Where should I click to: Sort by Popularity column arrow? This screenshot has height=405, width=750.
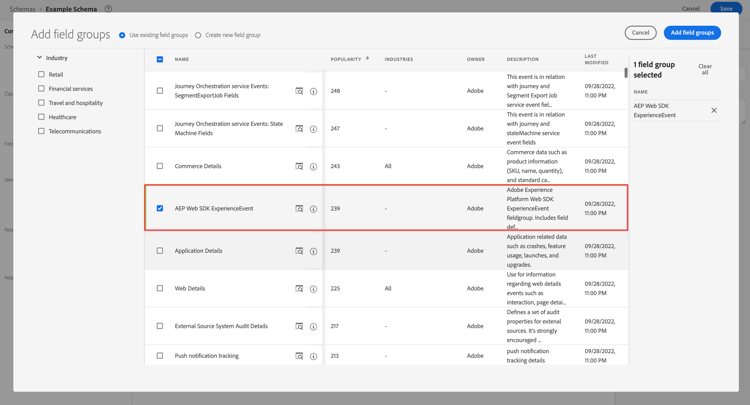click(368, 58)
